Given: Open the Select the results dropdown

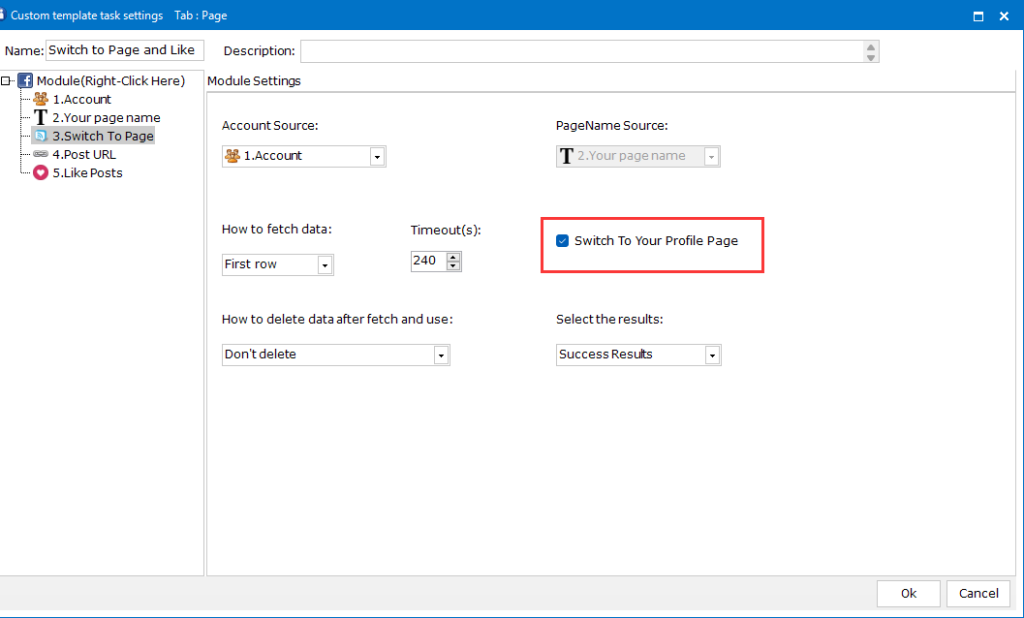Looking at the screenshot, I should [x=712, y=355].
